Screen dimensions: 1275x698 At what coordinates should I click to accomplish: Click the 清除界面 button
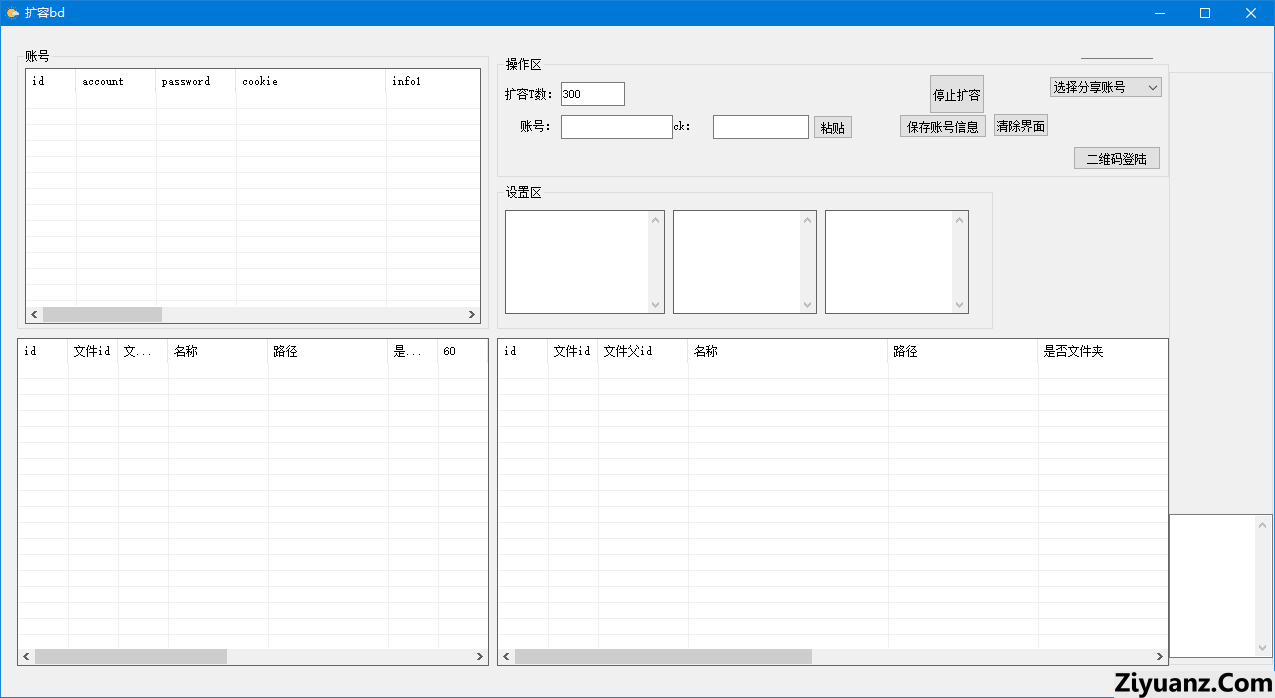coord(1020,126)
